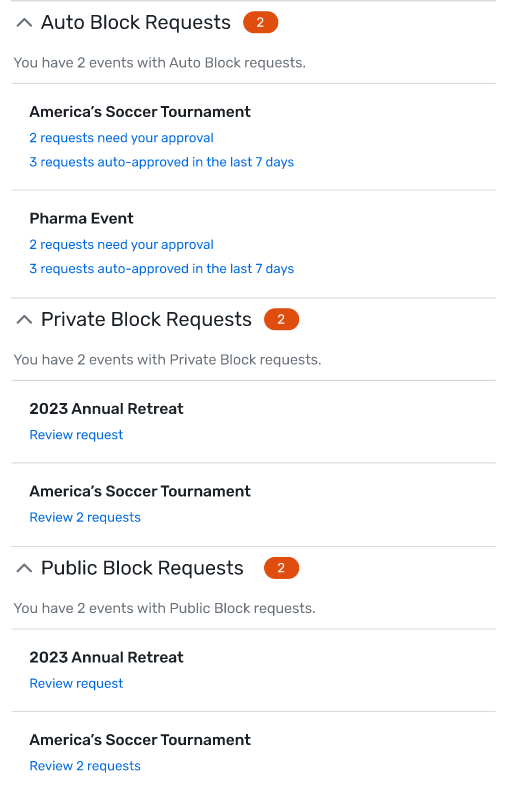View Pharma Event auto-approved requests link

coord(161,268)
